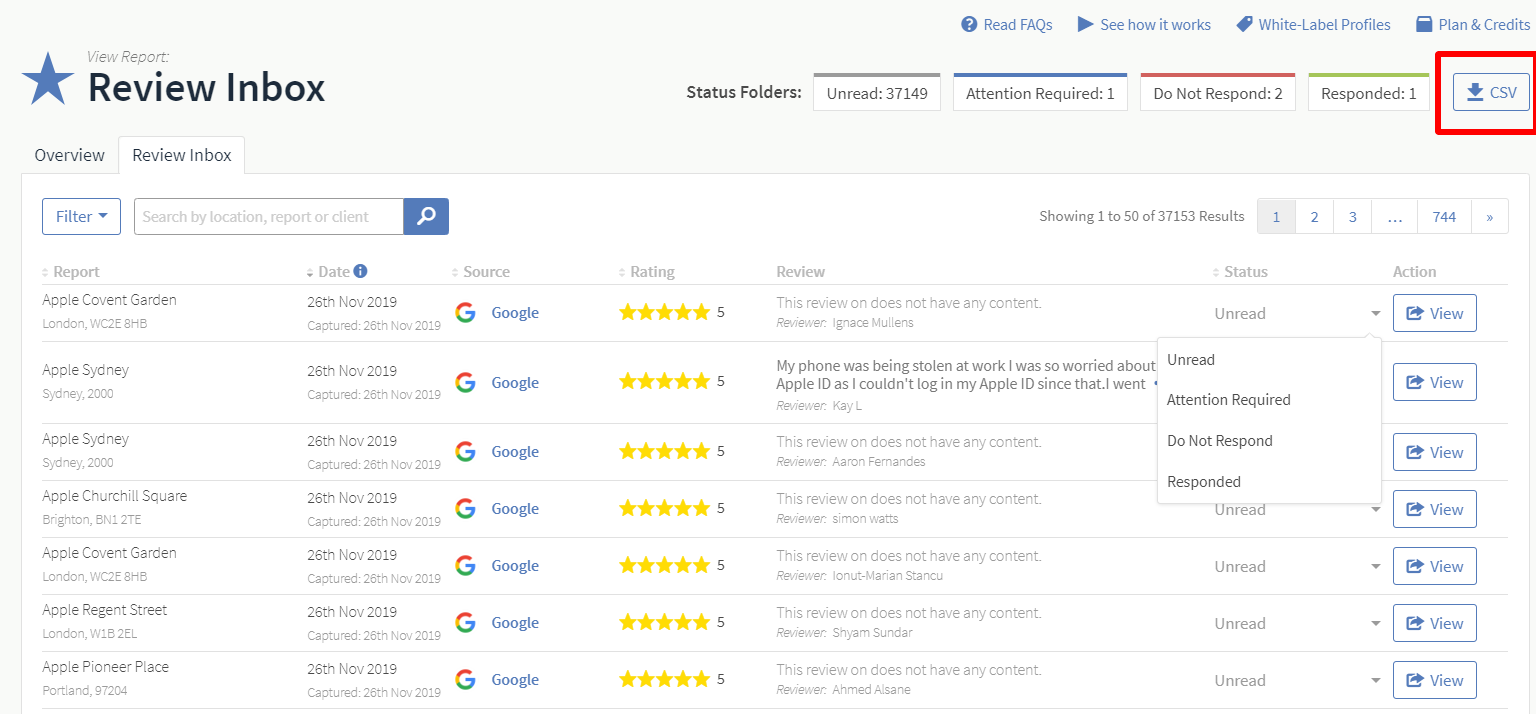Click the Google logo in Aaron Fernandes' row

click(x=465, y=451)
